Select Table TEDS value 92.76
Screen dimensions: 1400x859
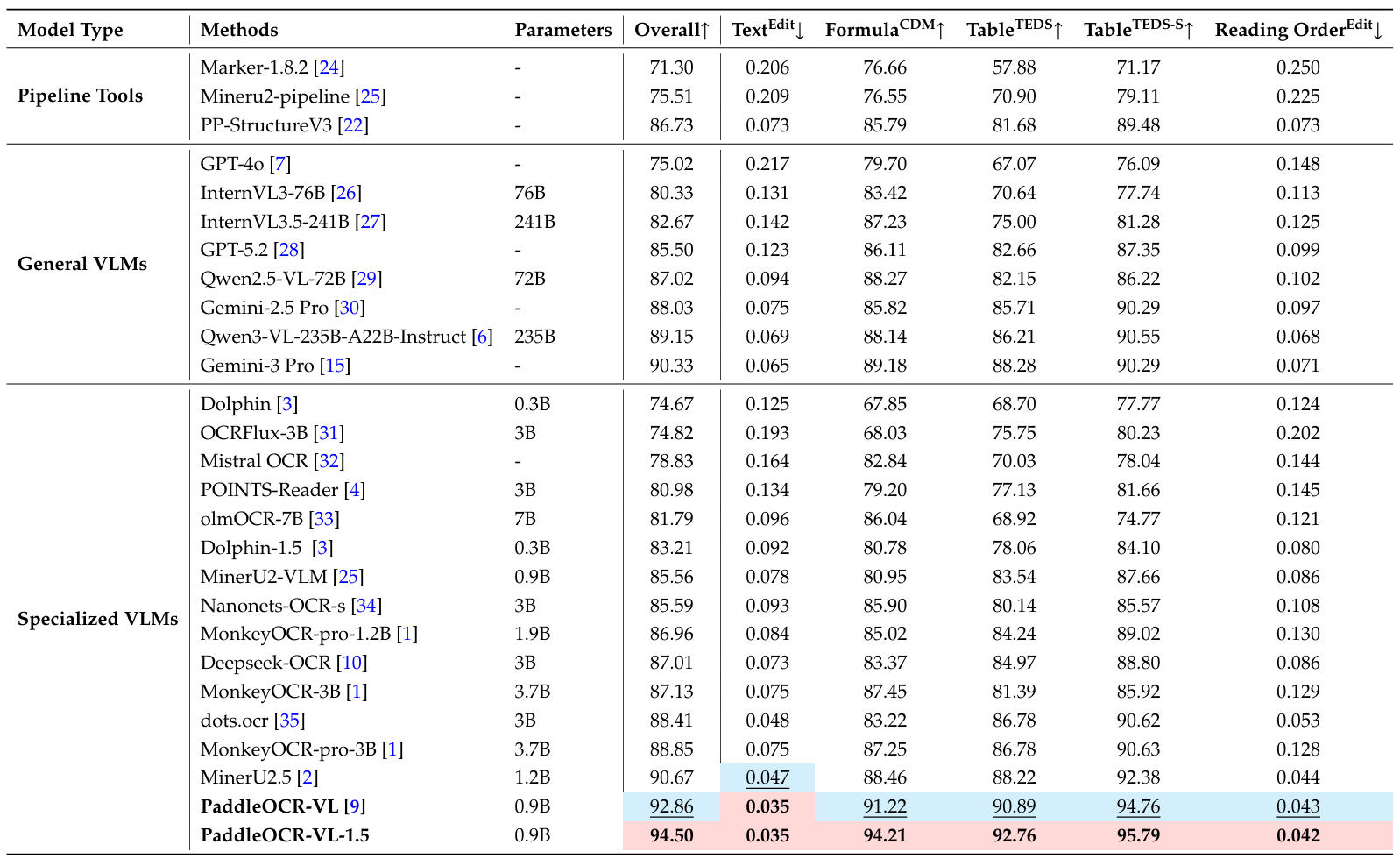tap(1015, 835)
